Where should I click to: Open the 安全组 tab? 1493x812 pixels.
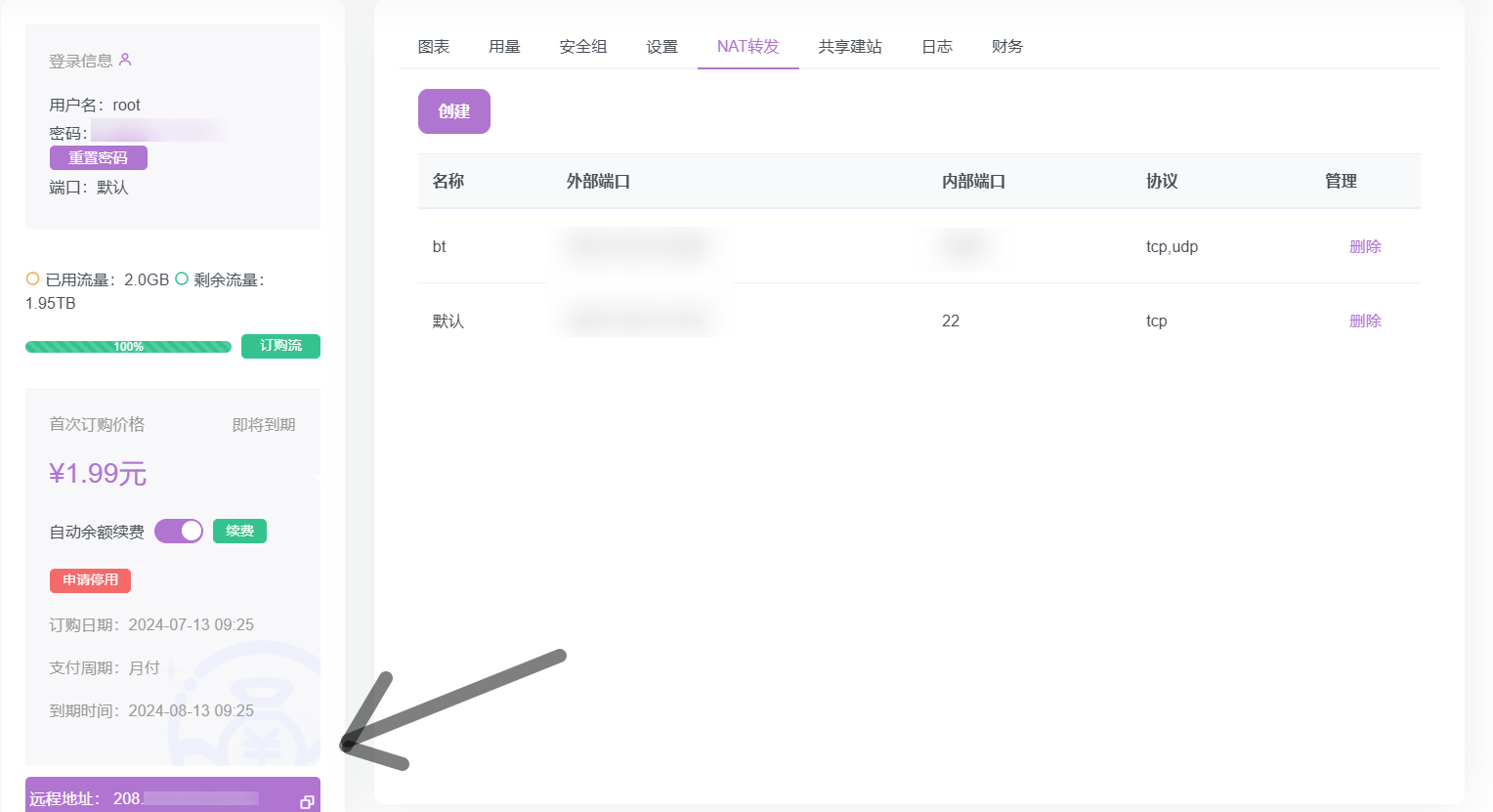(583, 47)
